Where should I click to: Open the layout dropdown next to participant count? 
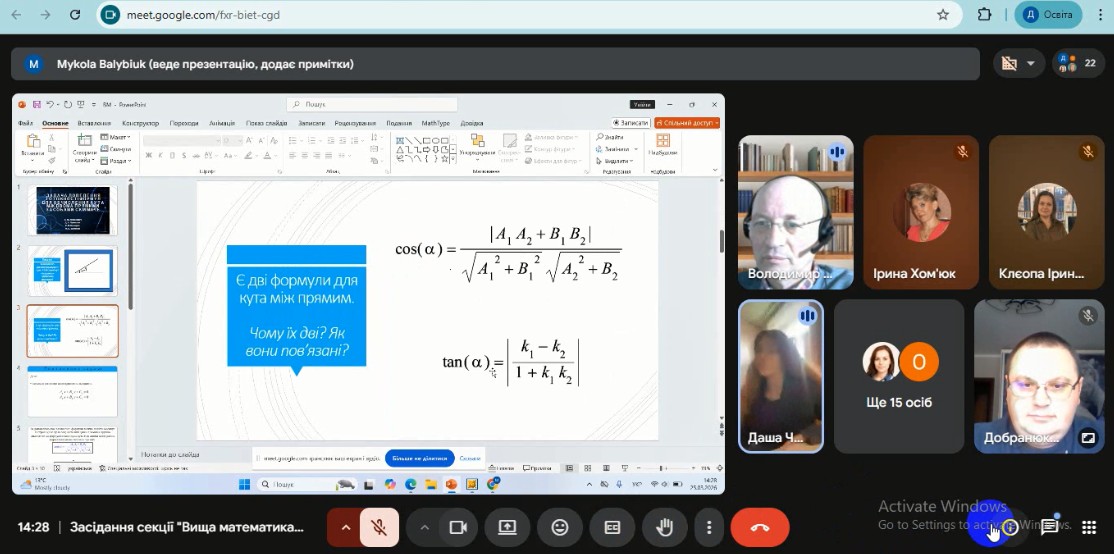tap(1019, 63)
